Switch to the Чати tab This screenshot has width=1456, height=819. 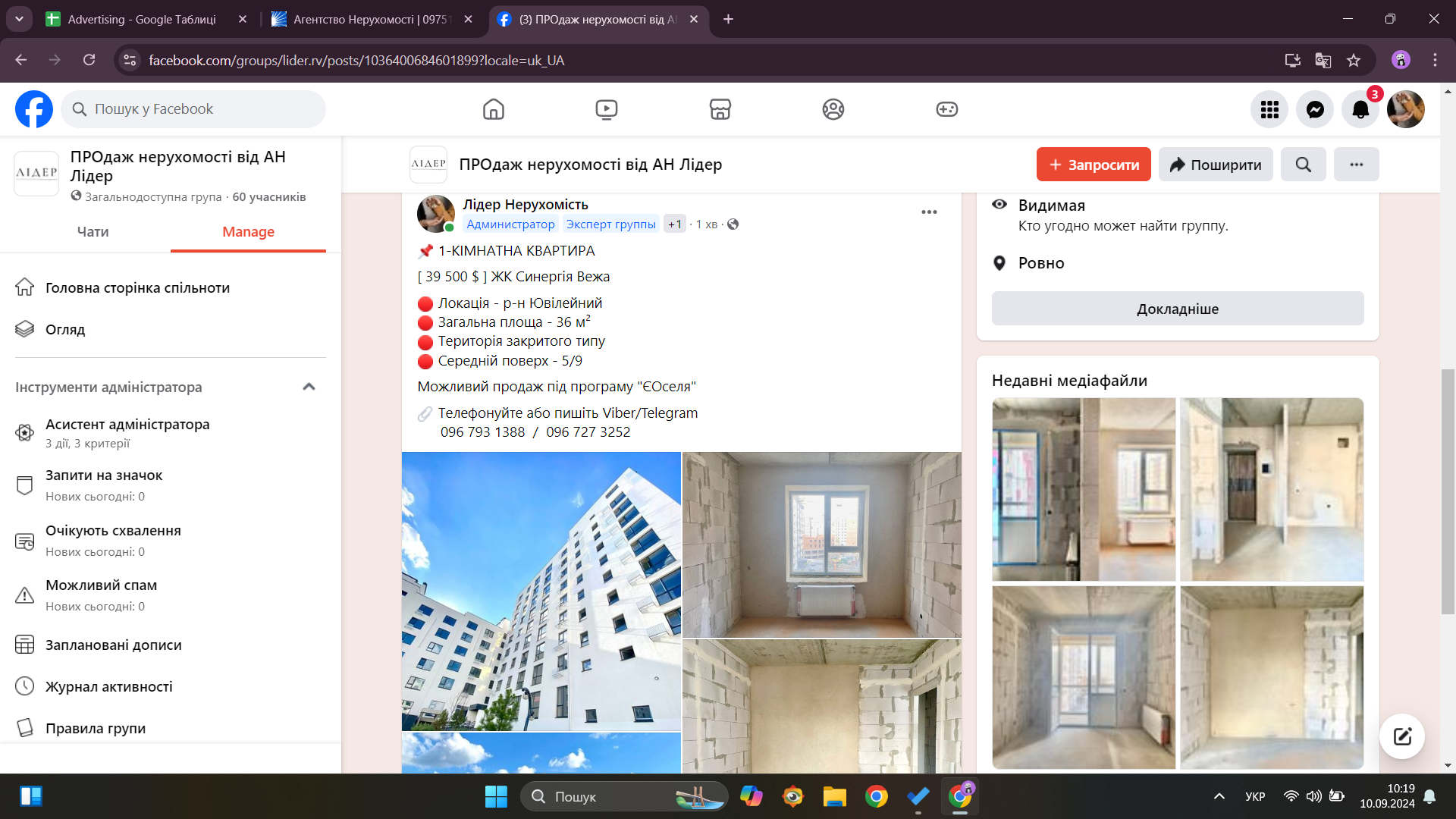tap(93, 232)
